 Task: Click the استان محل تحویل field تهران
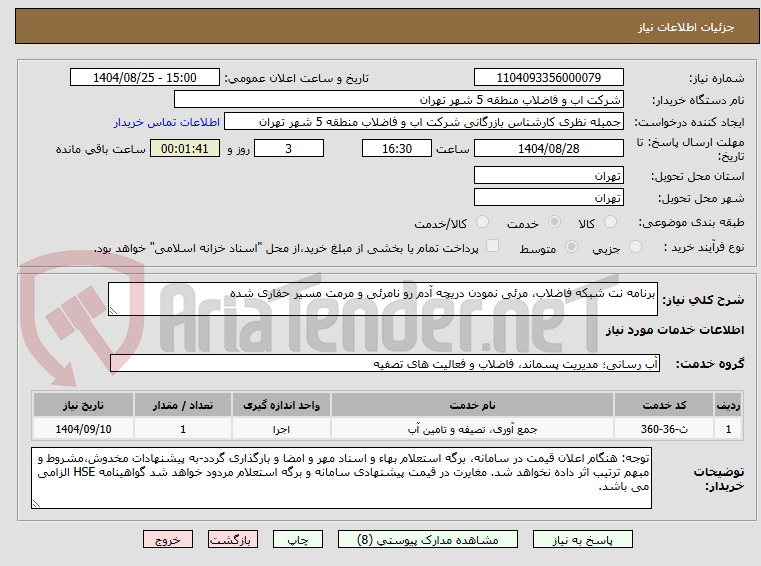[548, 175]
